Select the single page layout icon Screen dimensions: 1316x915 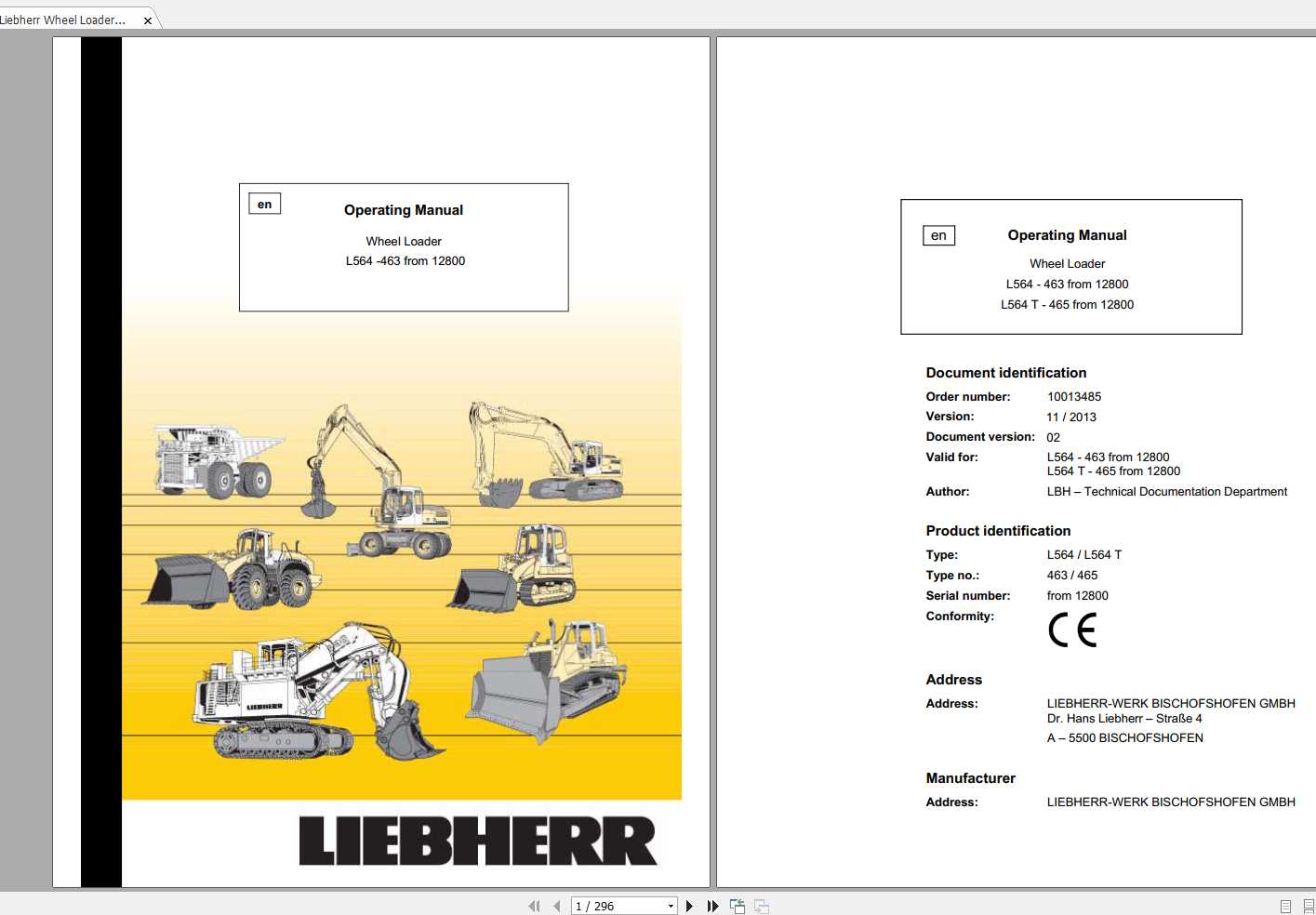(1285, 905)
